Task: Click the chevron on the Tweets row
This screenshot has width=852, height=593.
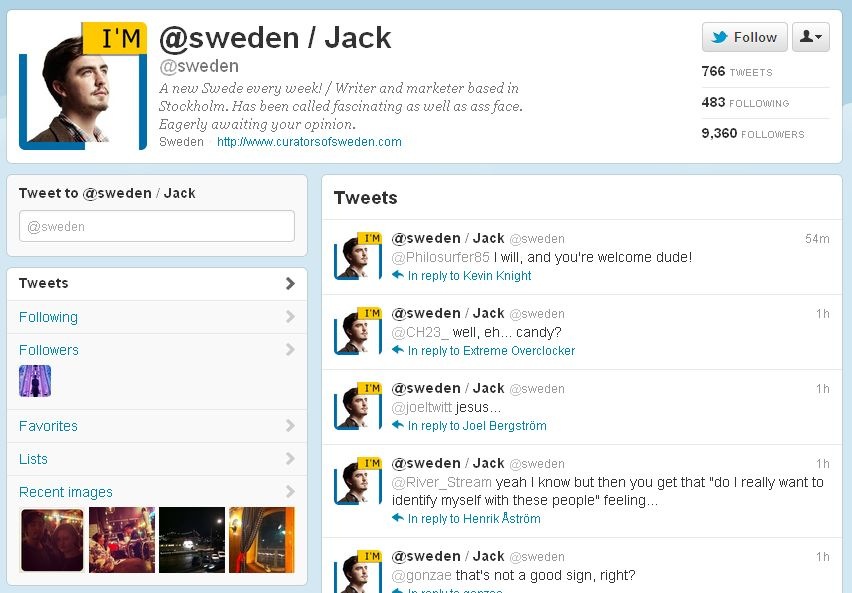Action: pos(290,283)
